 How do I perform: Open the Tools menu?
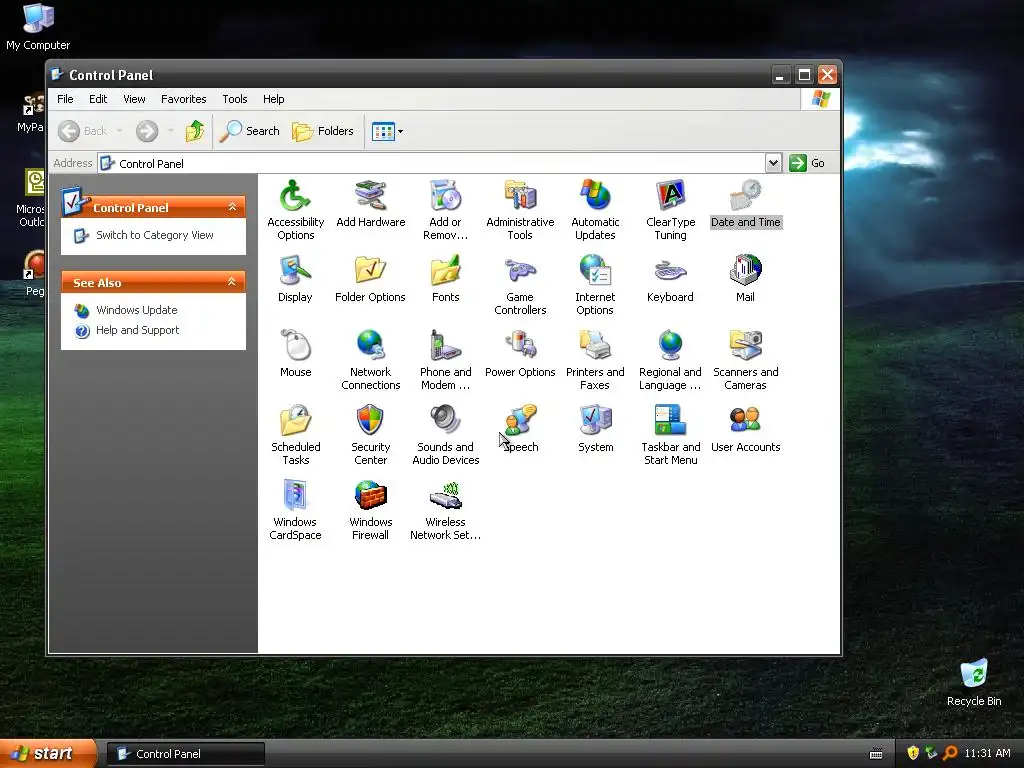pyautogui.click(x=234, y=99)
